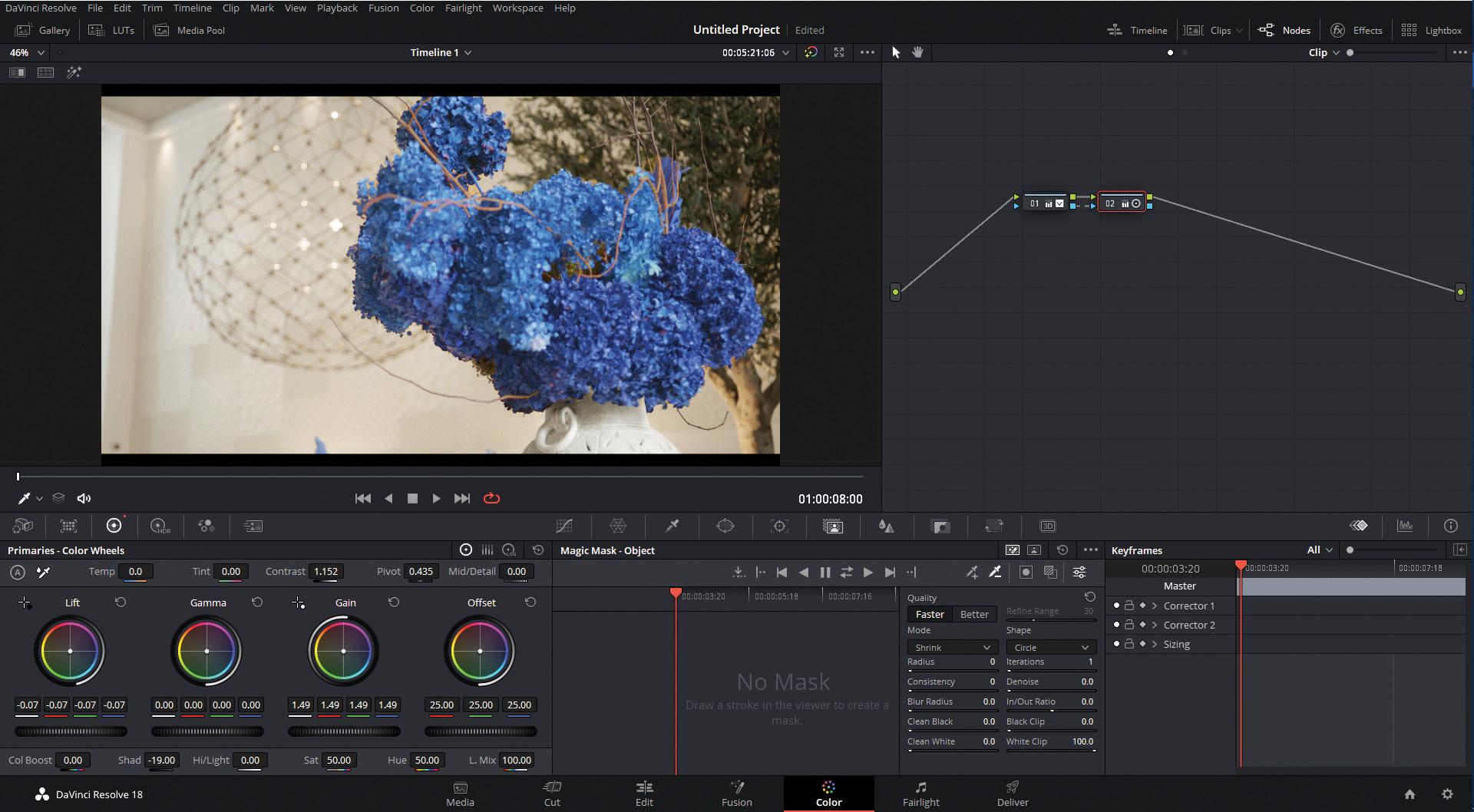Screen dimensions: 1474x812
Task: Switch to the Edit page tab
Action: click(x=644, y=794)
